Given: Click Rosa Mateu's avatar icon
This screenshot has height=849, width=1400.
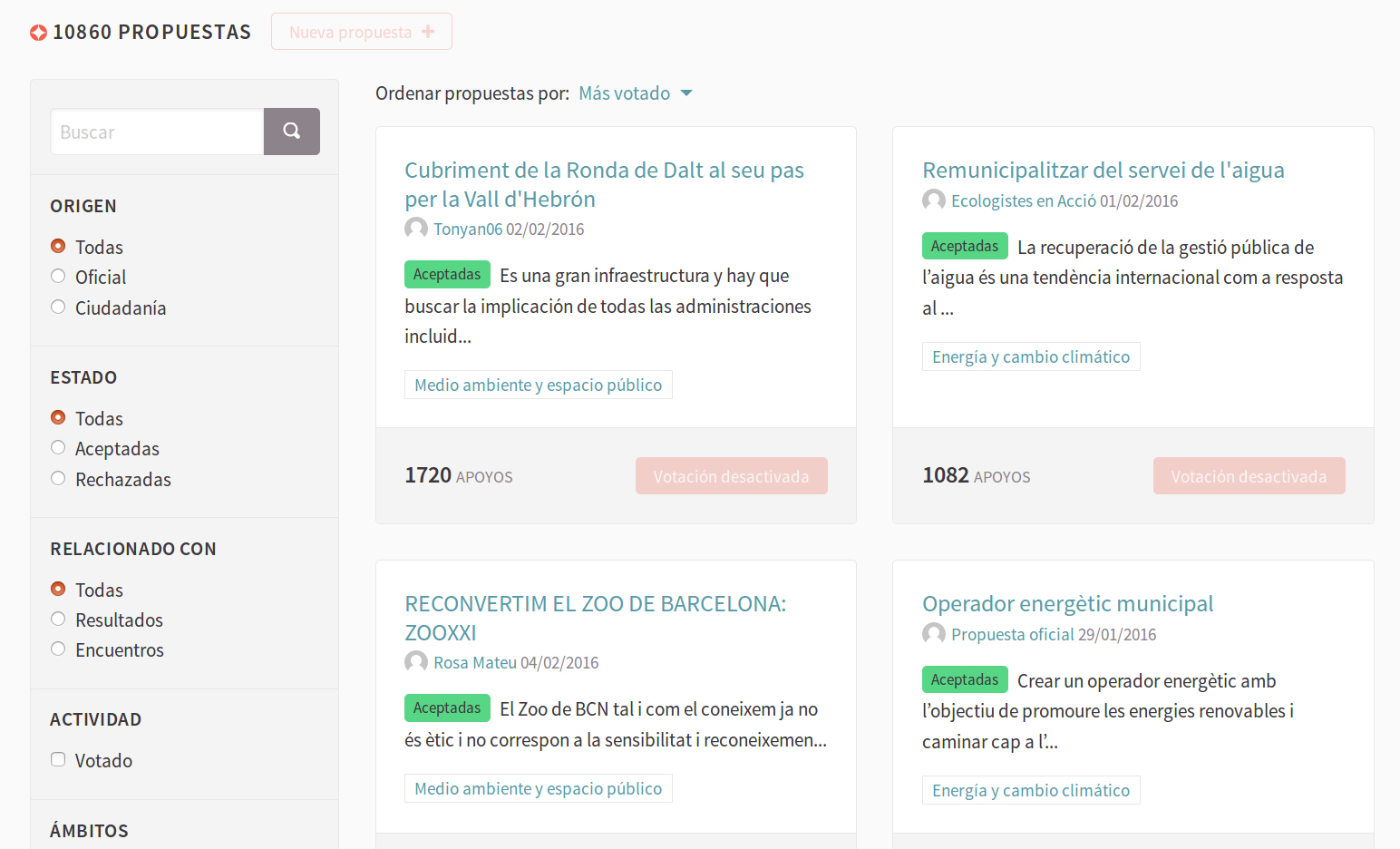Looking at the screenshot, I should [416, 662].
